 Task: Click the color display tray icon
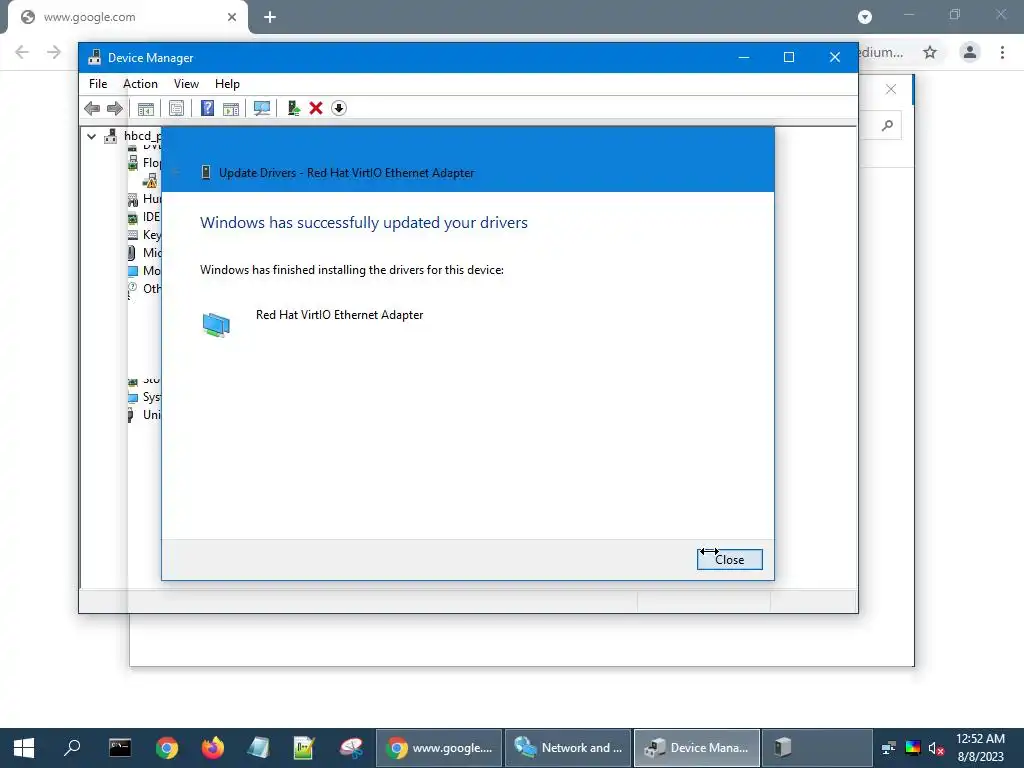tap(913, 748)
